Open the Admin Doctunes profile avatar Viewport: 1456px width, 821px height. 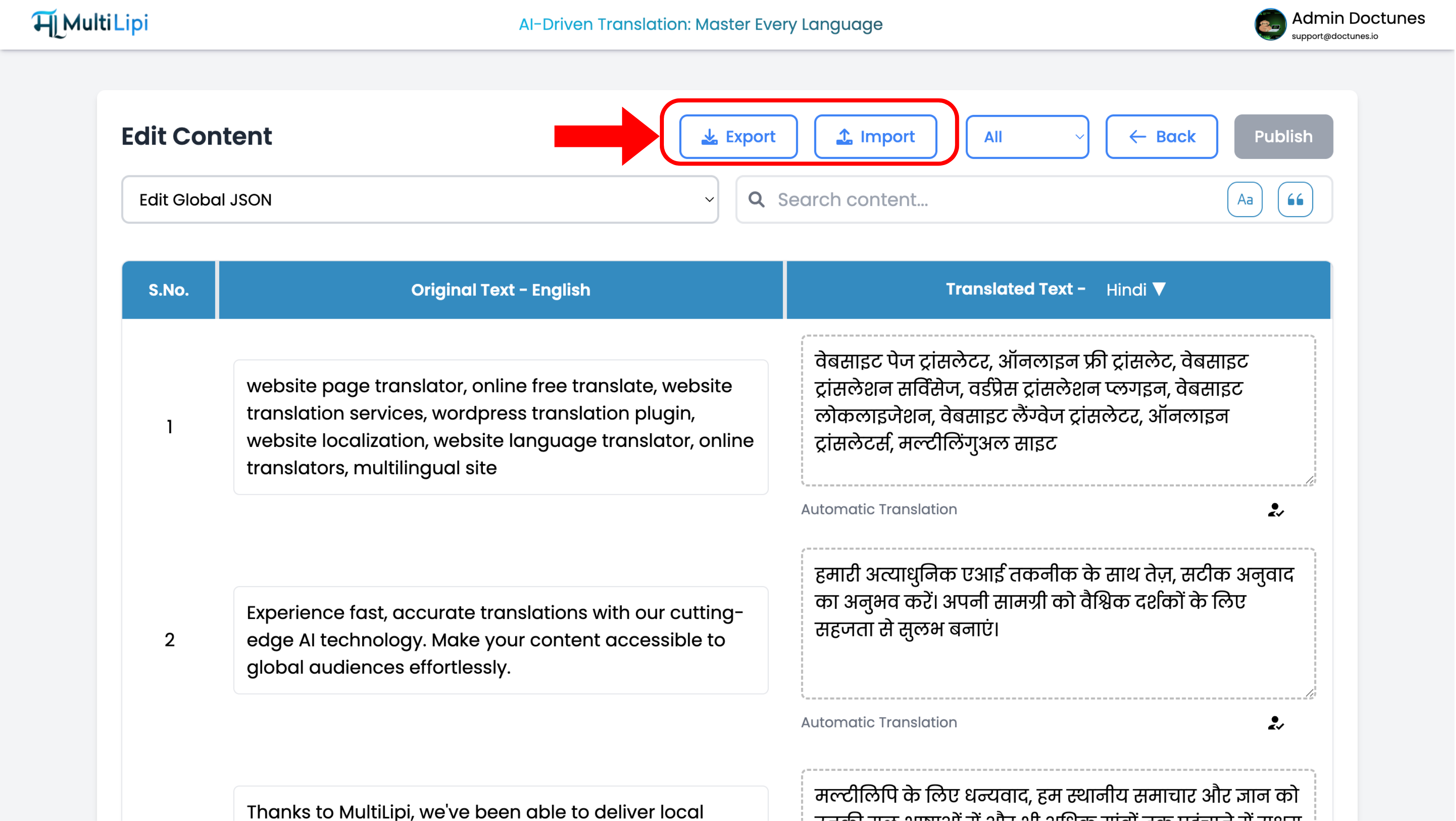[x=1270, y=24]
